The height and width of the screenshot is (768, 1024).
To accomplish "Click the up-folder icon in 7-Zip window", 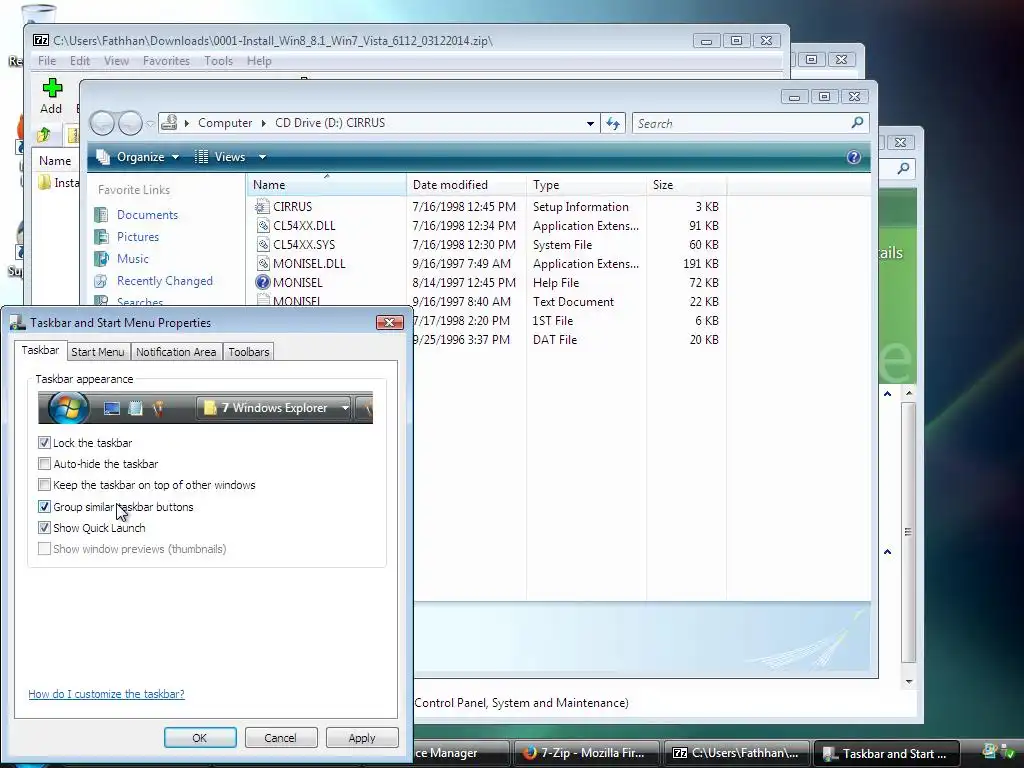I will (x=44, y=135).
